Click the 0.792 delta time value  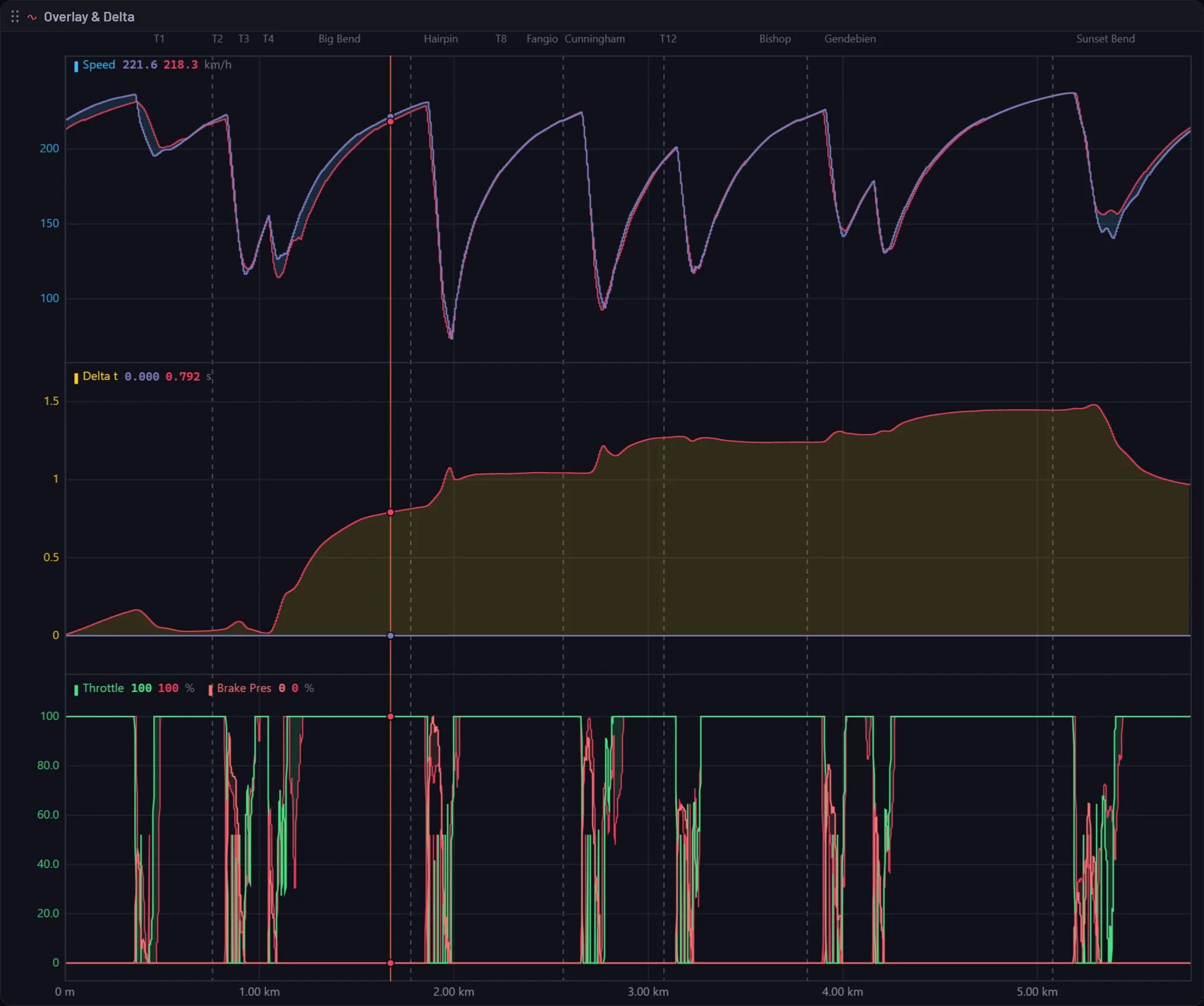click(182, 376)
